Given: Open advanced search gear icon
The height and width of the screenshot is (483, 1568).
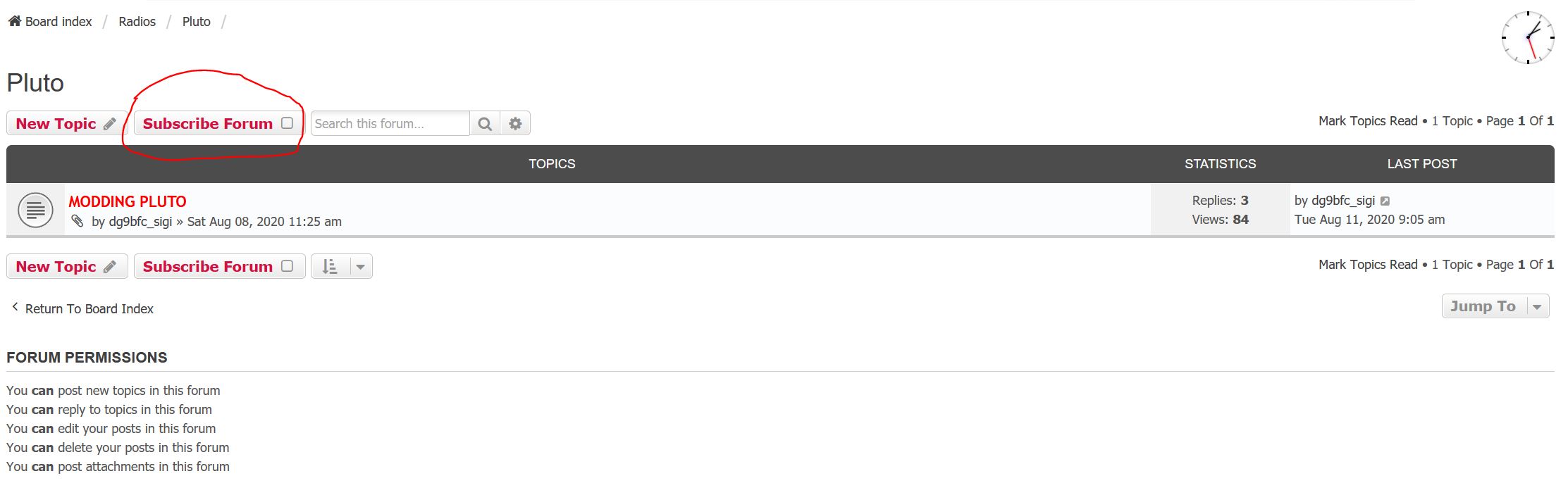Looking at the screenshot, I should pos(515,124).
